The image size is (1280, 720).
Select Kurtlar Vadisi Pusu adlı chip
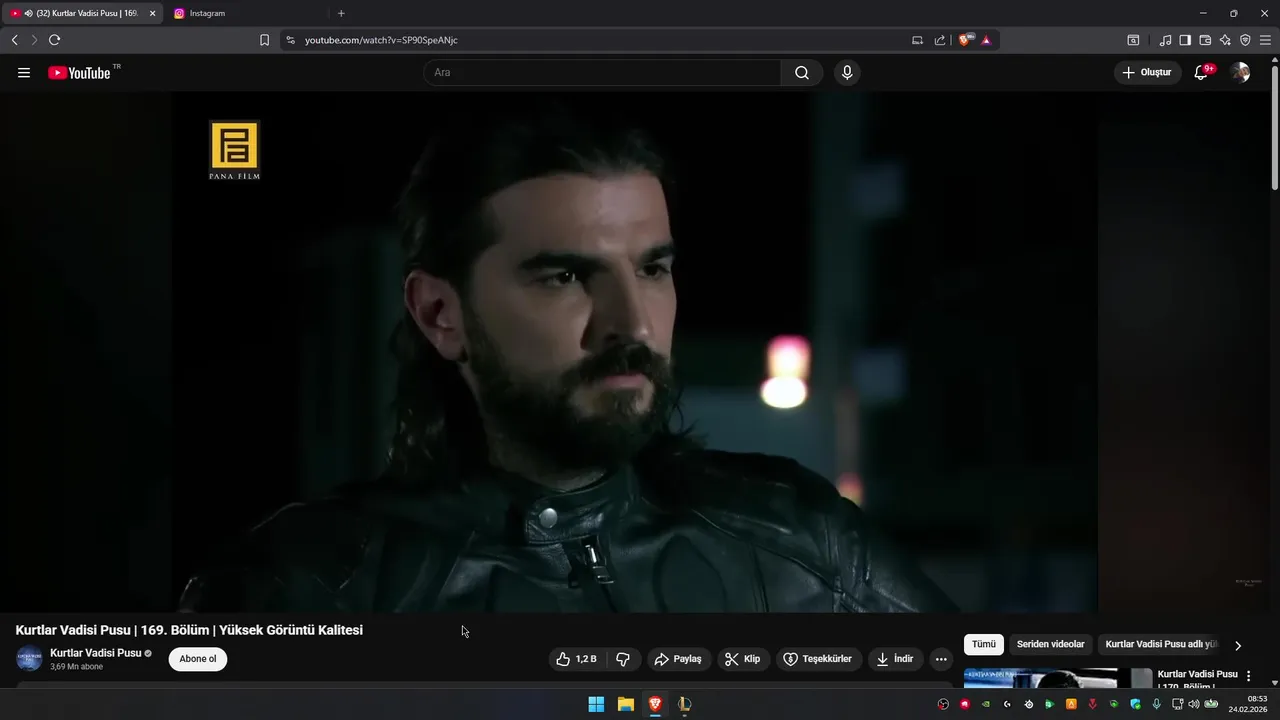click(x=1160, y=645)
